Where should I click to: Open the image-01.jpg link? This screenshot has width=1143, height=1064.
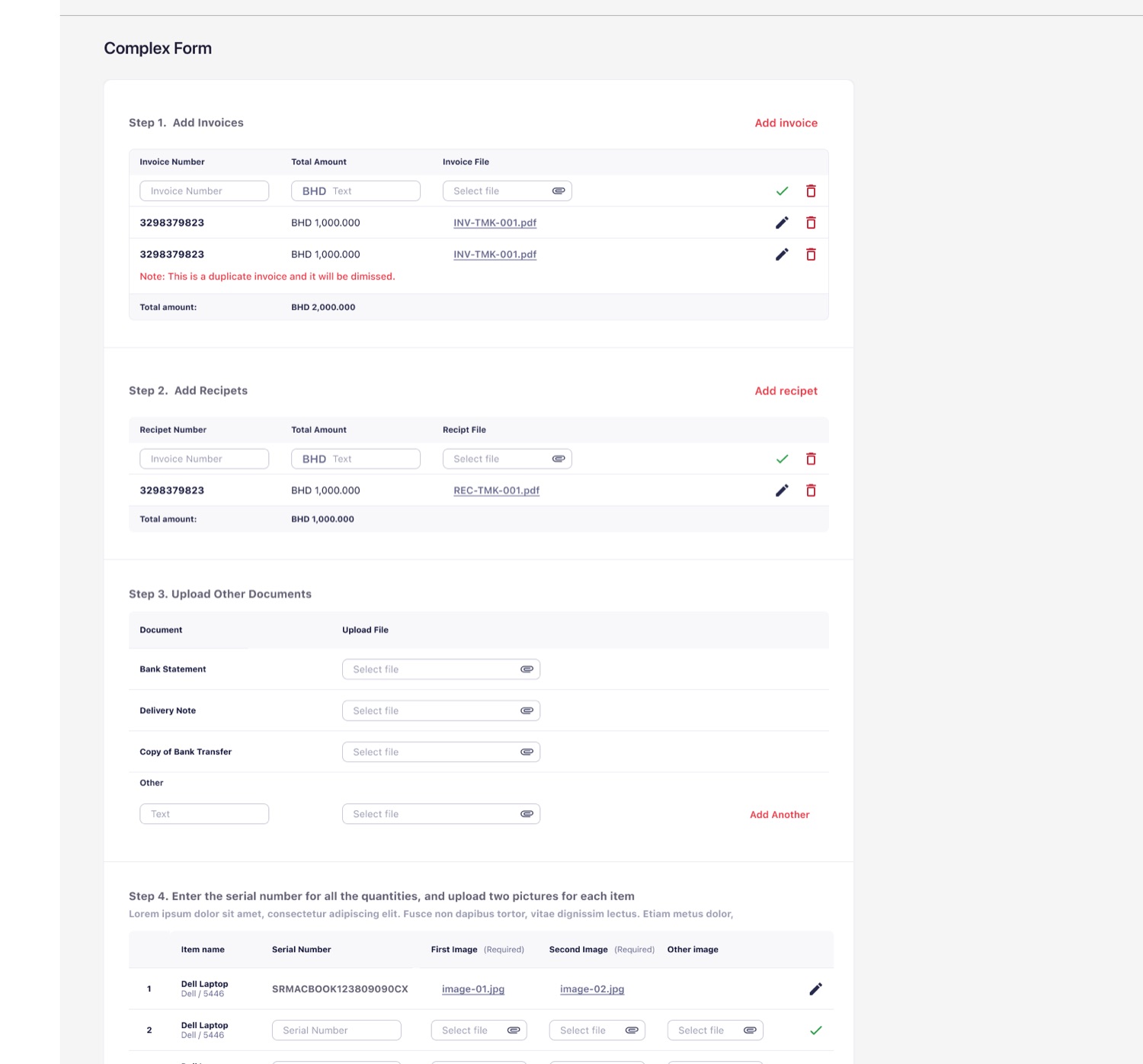click(x=473, y=989)
